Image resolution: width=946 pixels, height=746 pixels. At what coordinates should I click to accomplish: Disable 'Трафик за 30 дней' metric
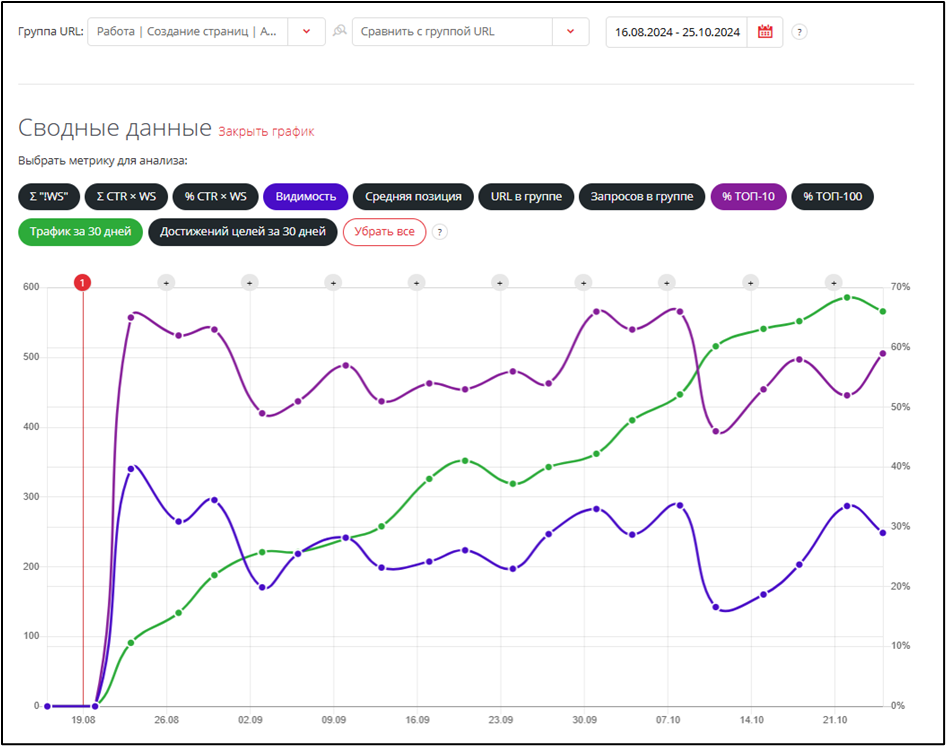click(x=80, y=232)
